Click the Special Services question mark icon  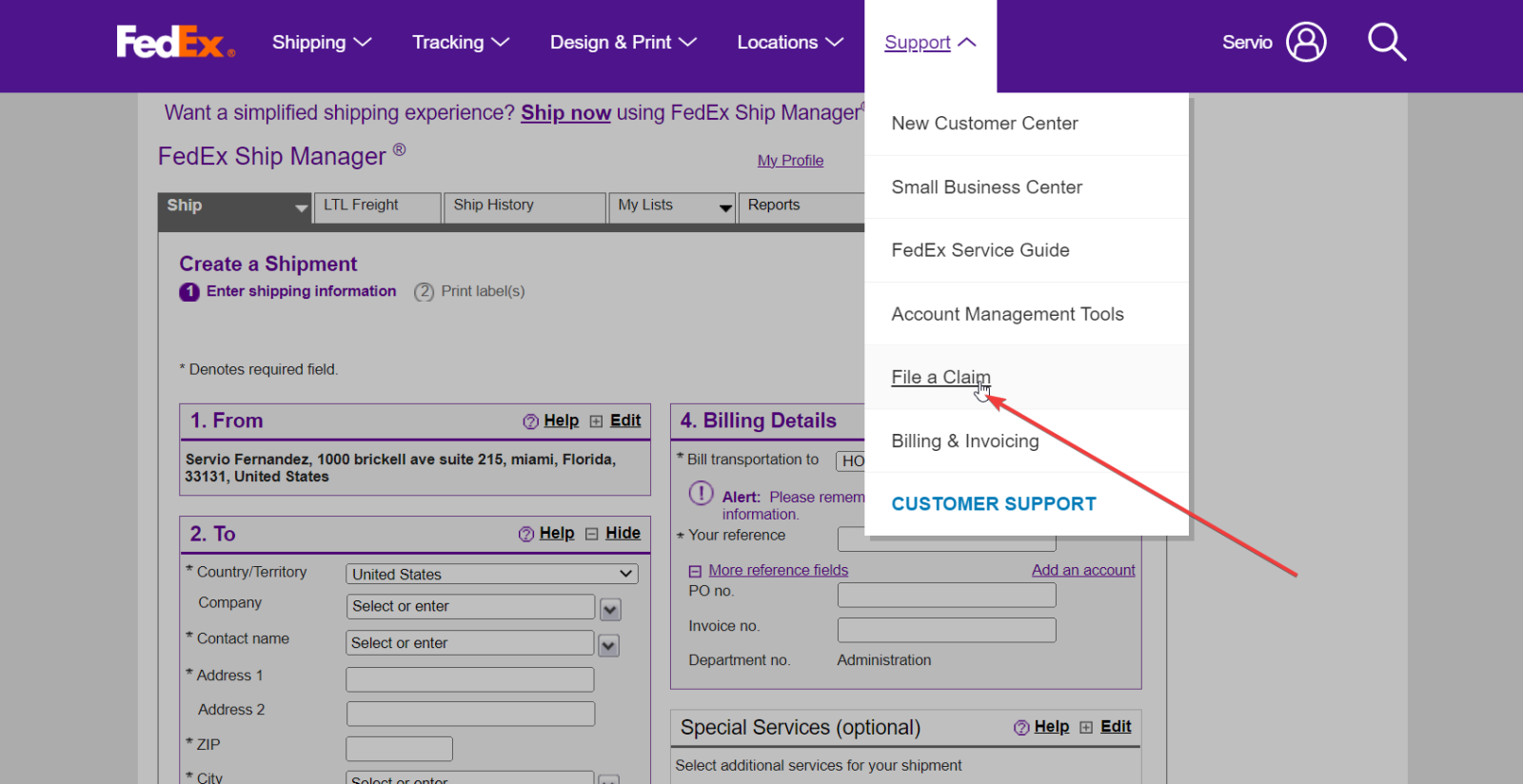pyautogui.click(x=1021, y=728)
